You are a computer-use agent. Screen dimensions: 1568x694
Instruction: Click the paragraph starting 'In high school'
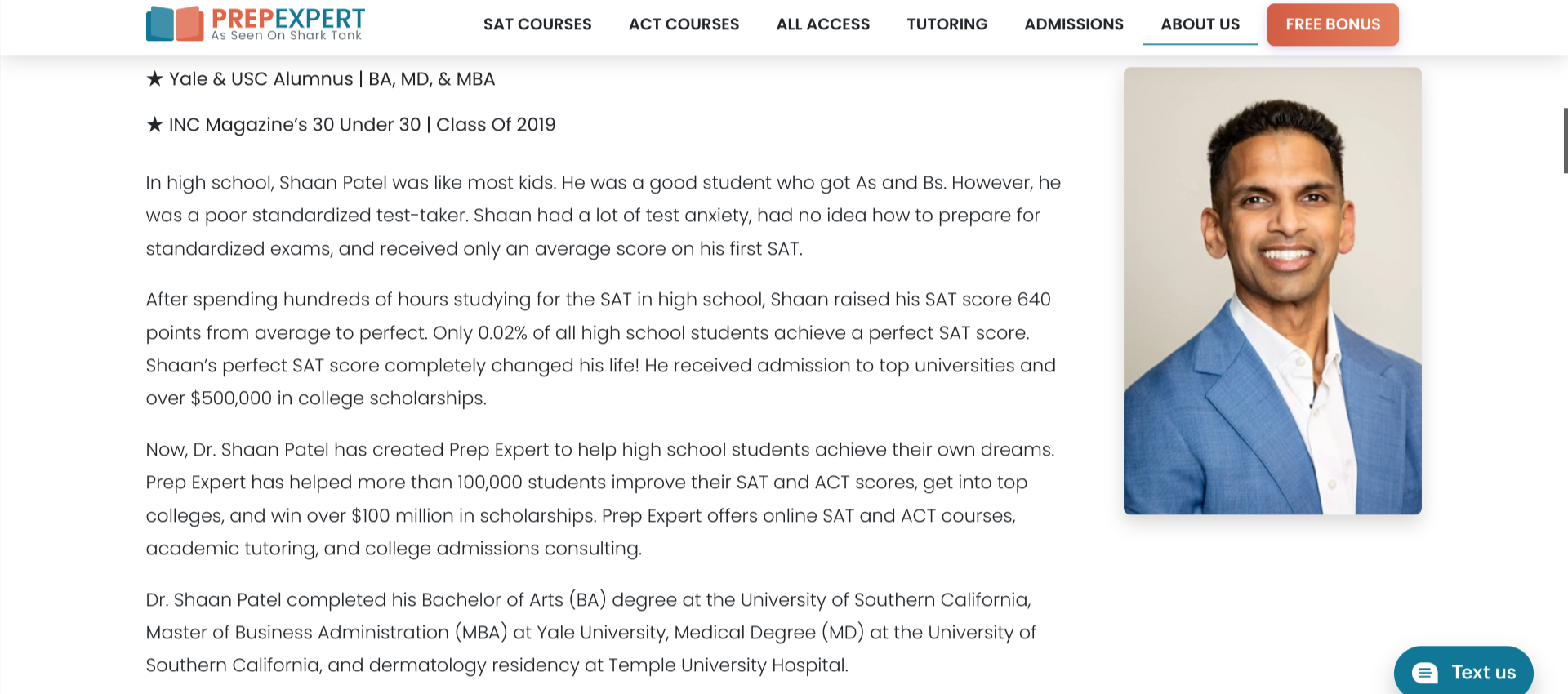[603, 216]
